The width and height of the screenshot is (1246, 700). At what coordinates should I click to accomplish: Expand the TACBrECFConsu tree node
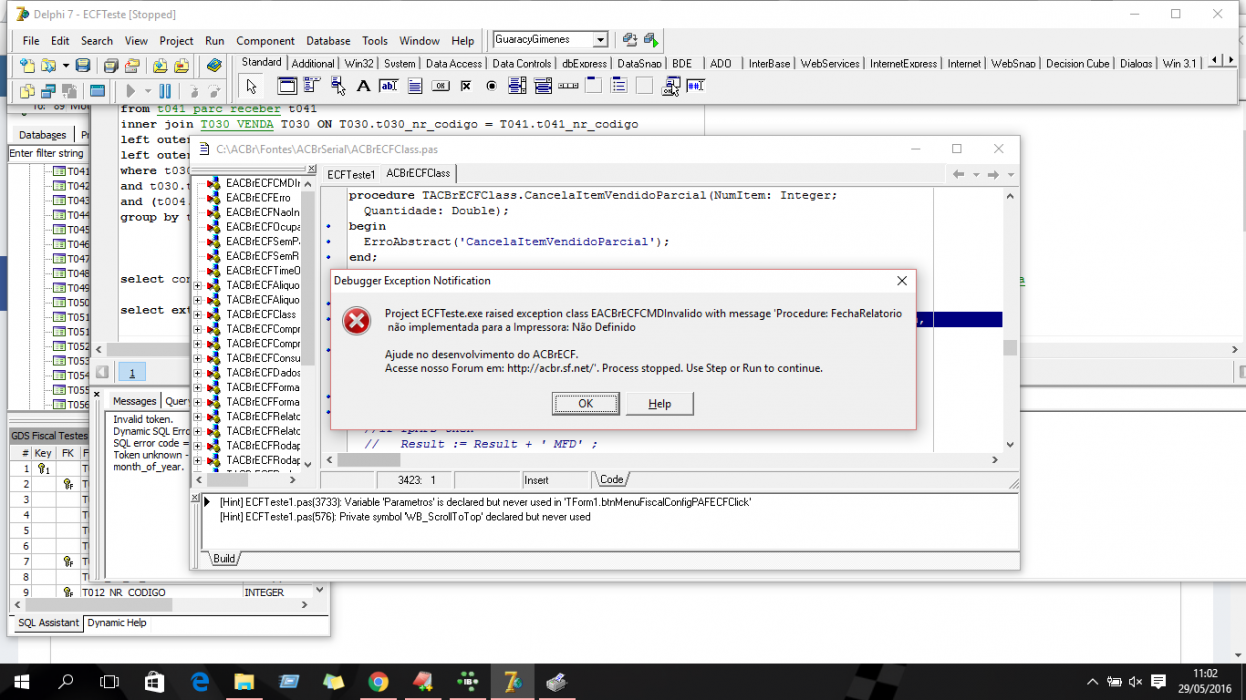(x=197, y=358)
